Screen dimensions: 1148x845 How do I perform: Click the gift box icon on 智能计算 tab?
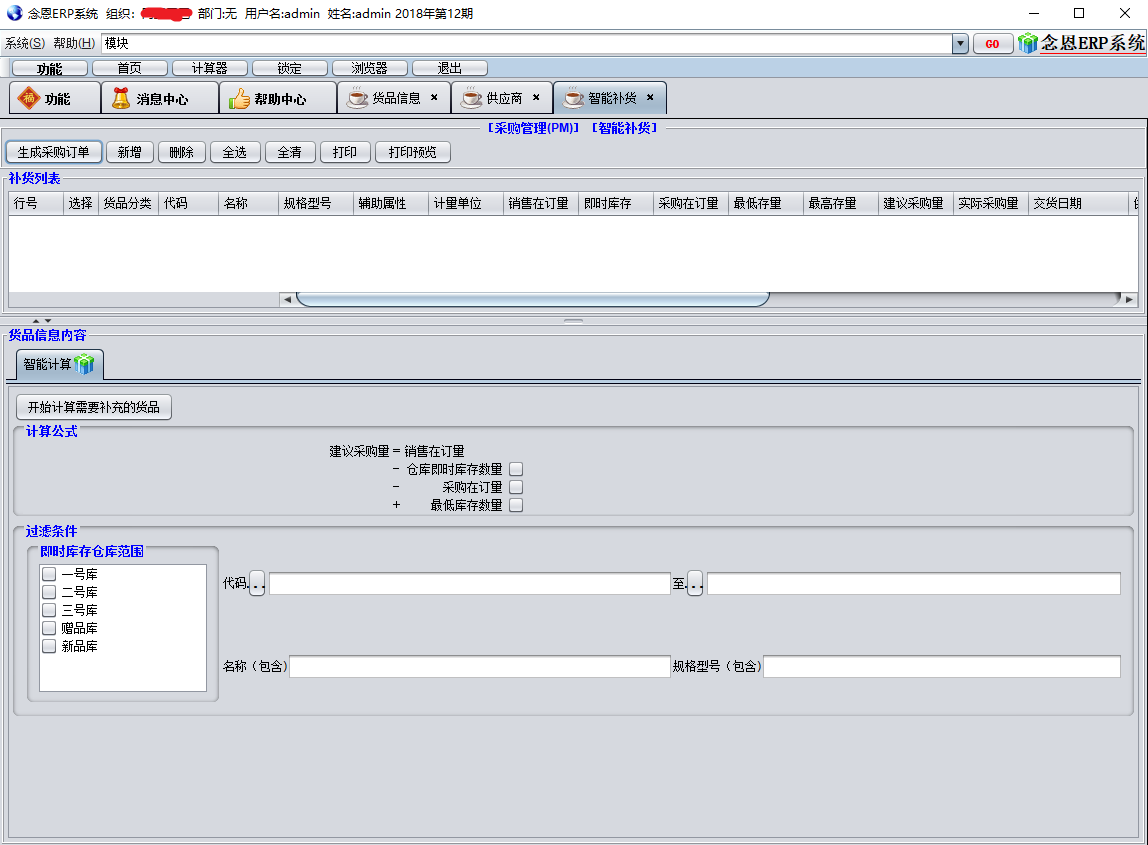click(85, 365)
